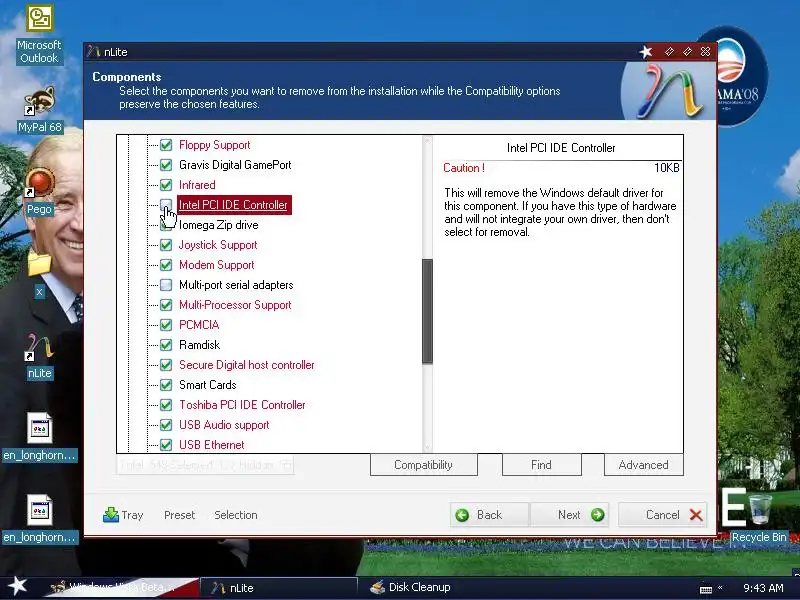
Task: Select the Toshiba PCI IDE Controller row text
Action: coord(242,405)
